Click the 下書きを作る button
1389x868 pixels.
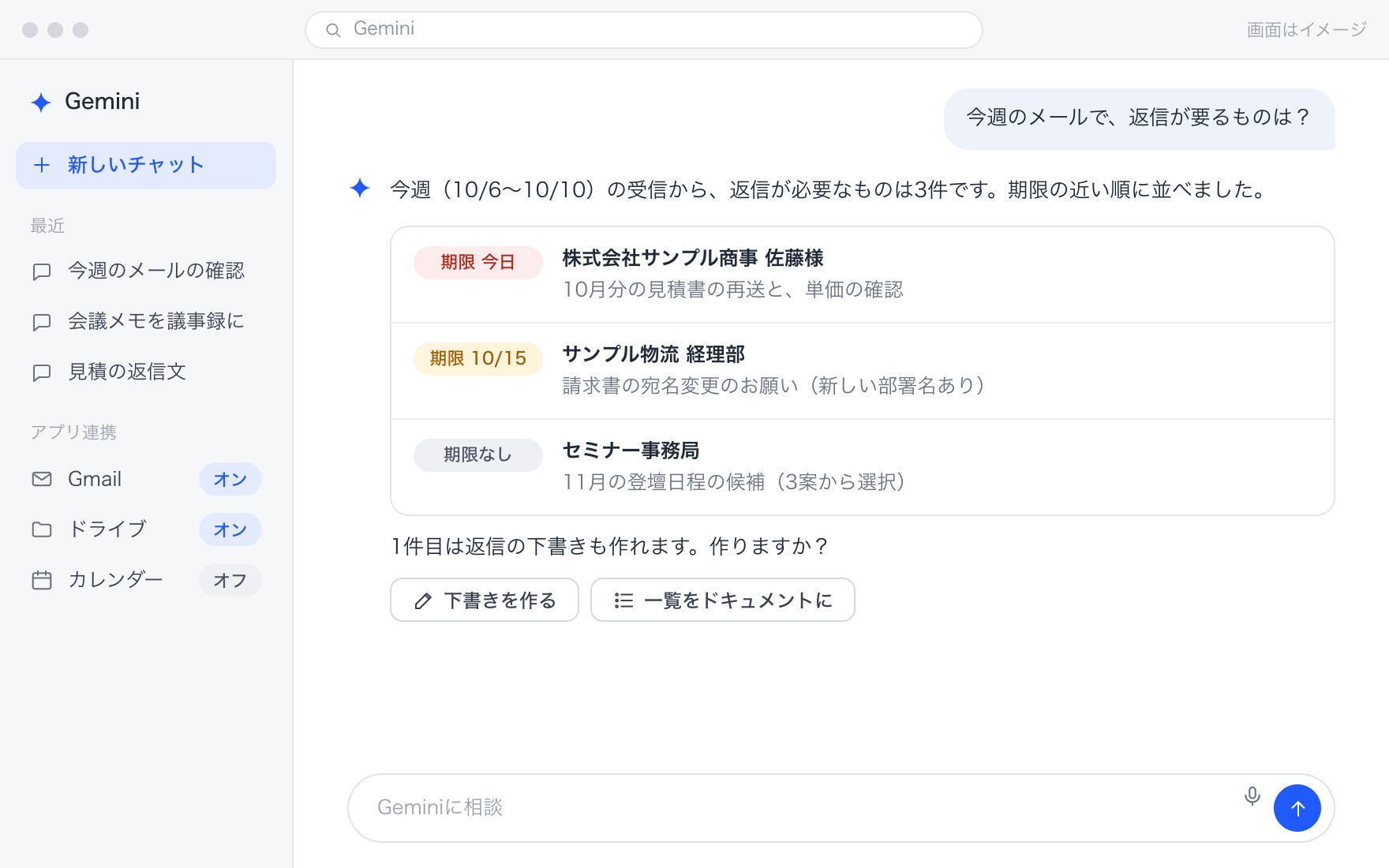pyautogui.click(x=485, y=600)
